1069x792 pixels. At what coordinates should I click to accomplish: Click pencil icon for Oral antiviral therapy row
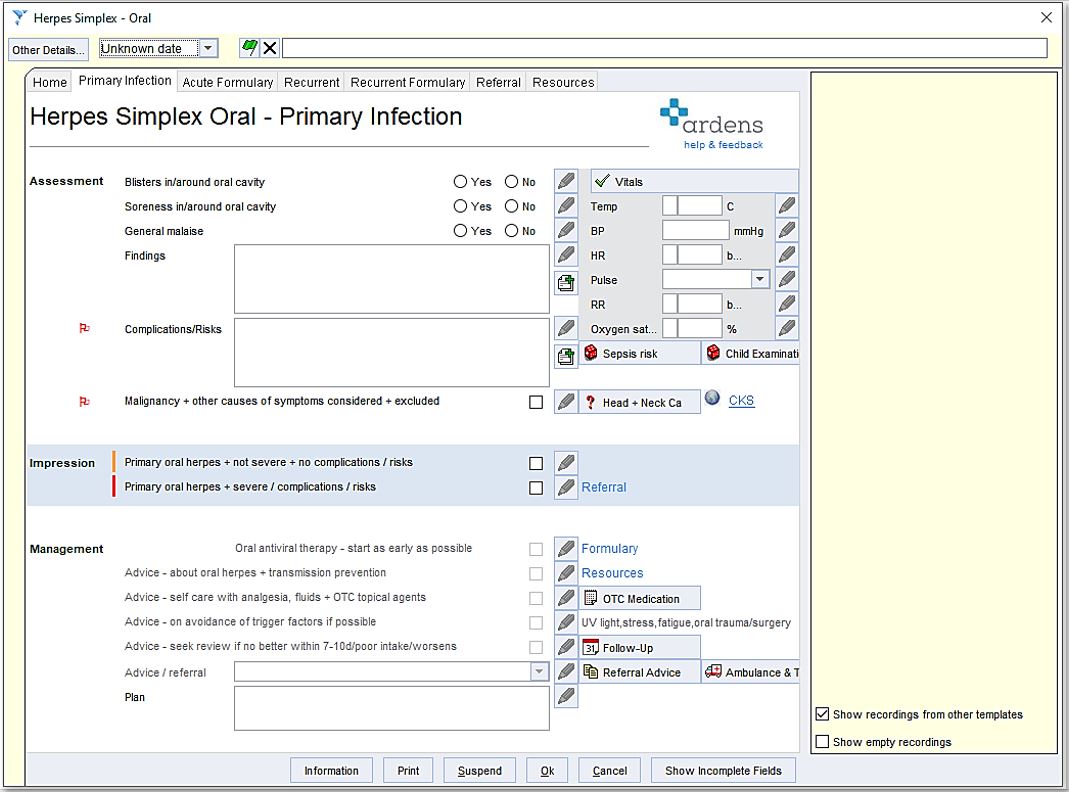point(566,549)
